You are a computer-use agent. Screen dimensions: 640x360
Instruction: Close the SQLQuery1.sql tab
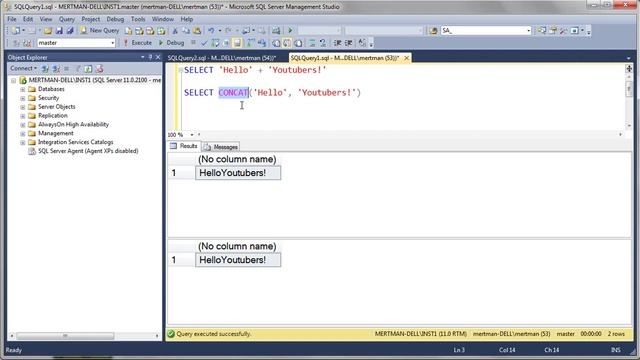[407, 58]
